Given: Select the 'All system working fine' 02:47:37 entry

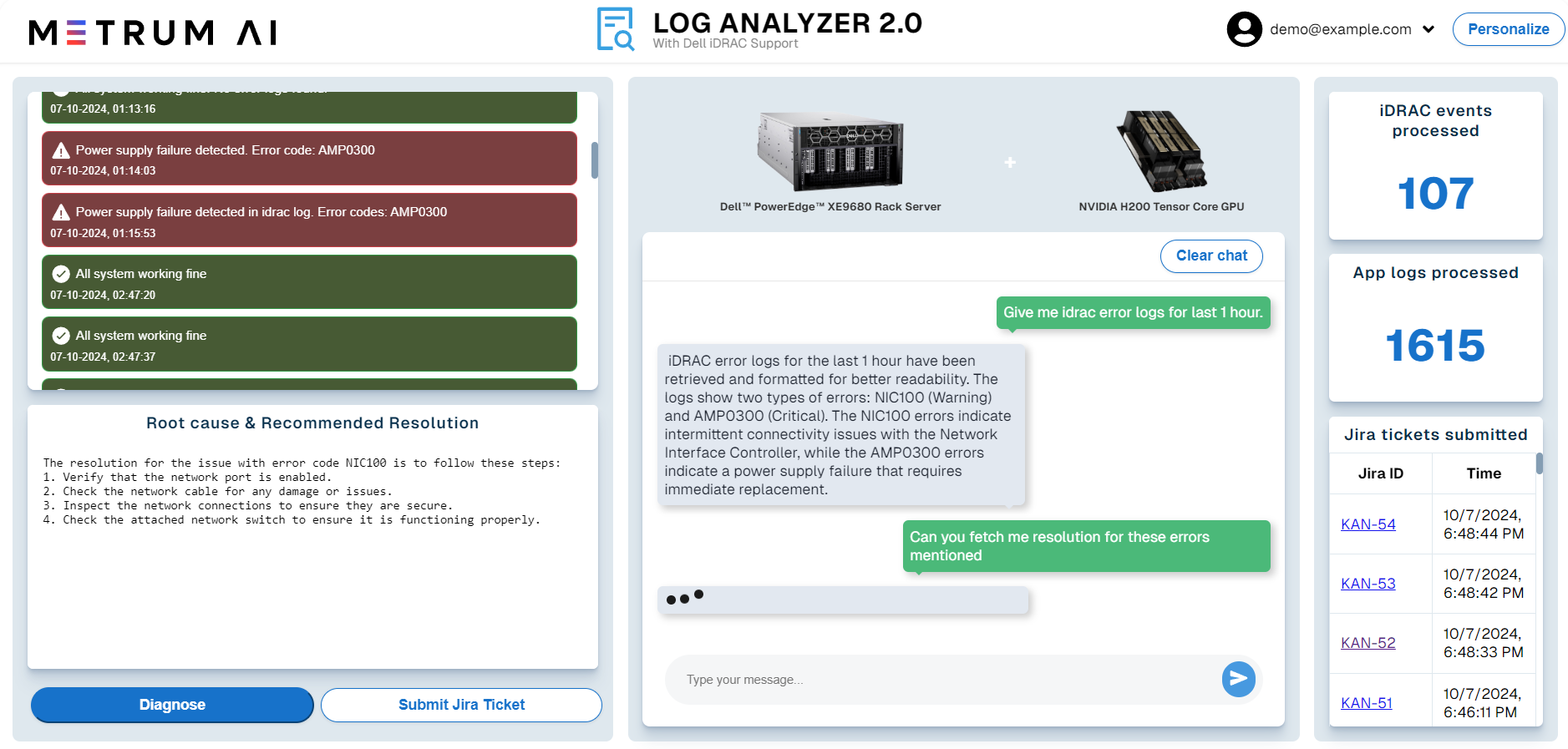Looking at the screenshot, I should 309,343.
